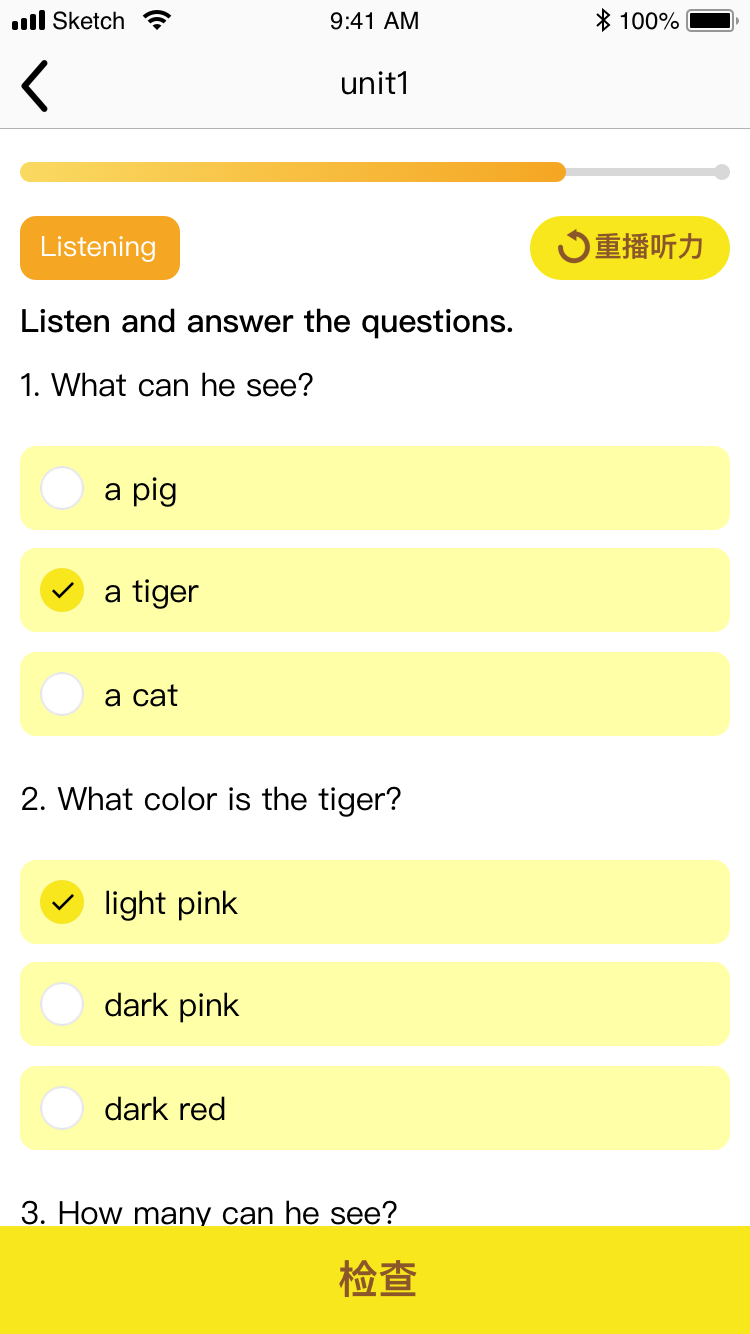This screenshot has height=1334, width=750.
Task: Pick the 'dark red' radio button
Action: click(62, 1108)
